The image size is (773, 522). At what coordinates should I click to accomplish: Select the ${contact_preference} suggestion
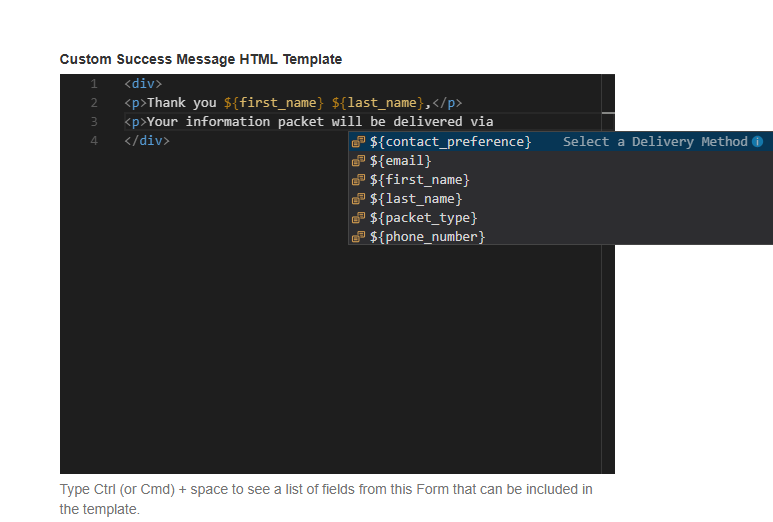point(561,142)
